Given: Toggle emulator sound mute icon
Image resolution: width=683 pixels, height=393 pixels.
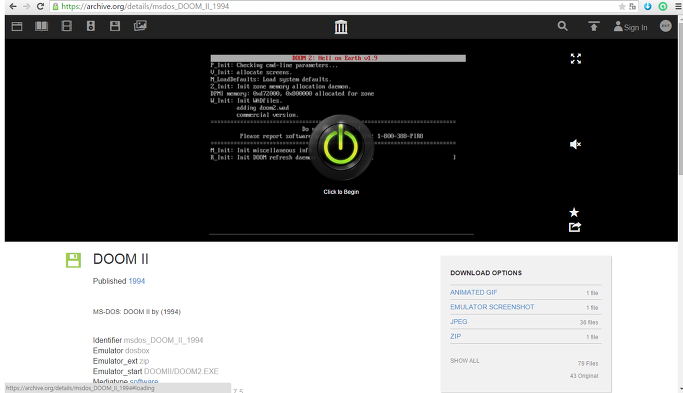Looking at the screenshot, I should point(575,144).
